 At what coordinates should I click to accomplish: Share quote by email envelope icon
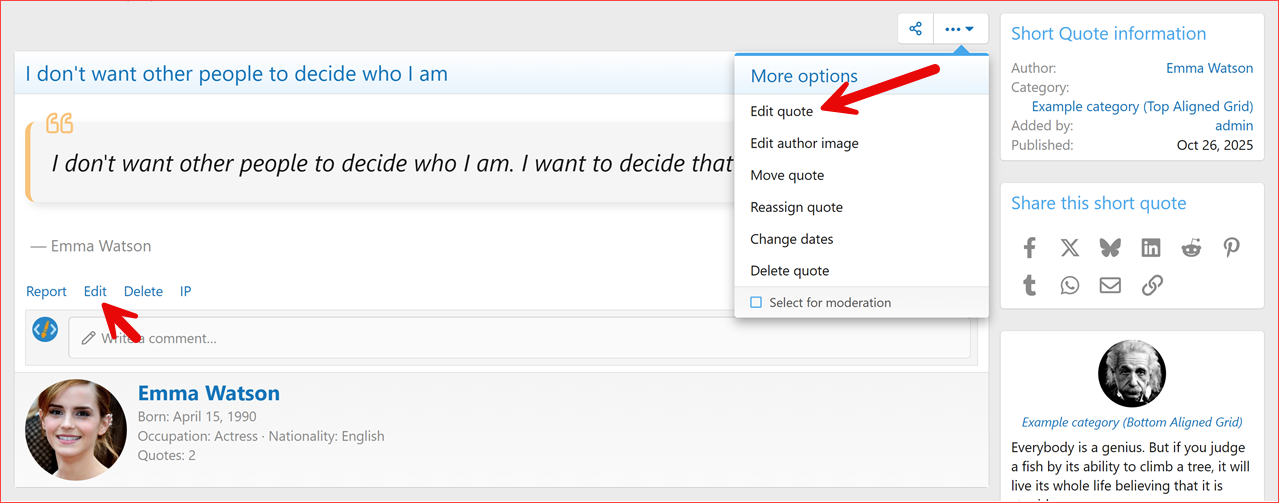[1110, 286]
